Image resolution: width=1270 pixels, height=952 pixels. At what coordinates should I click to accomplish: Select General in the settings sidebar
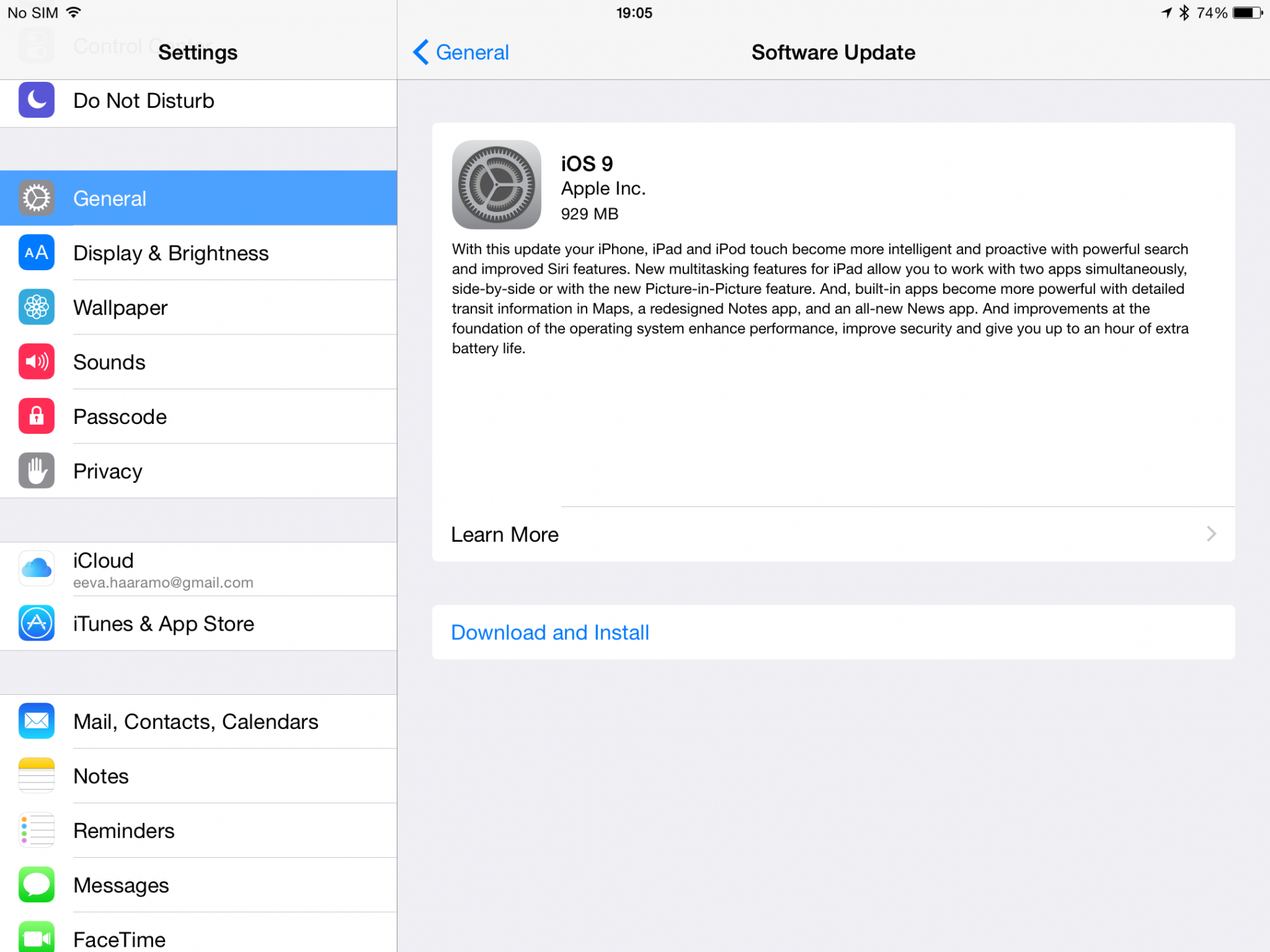198,198
